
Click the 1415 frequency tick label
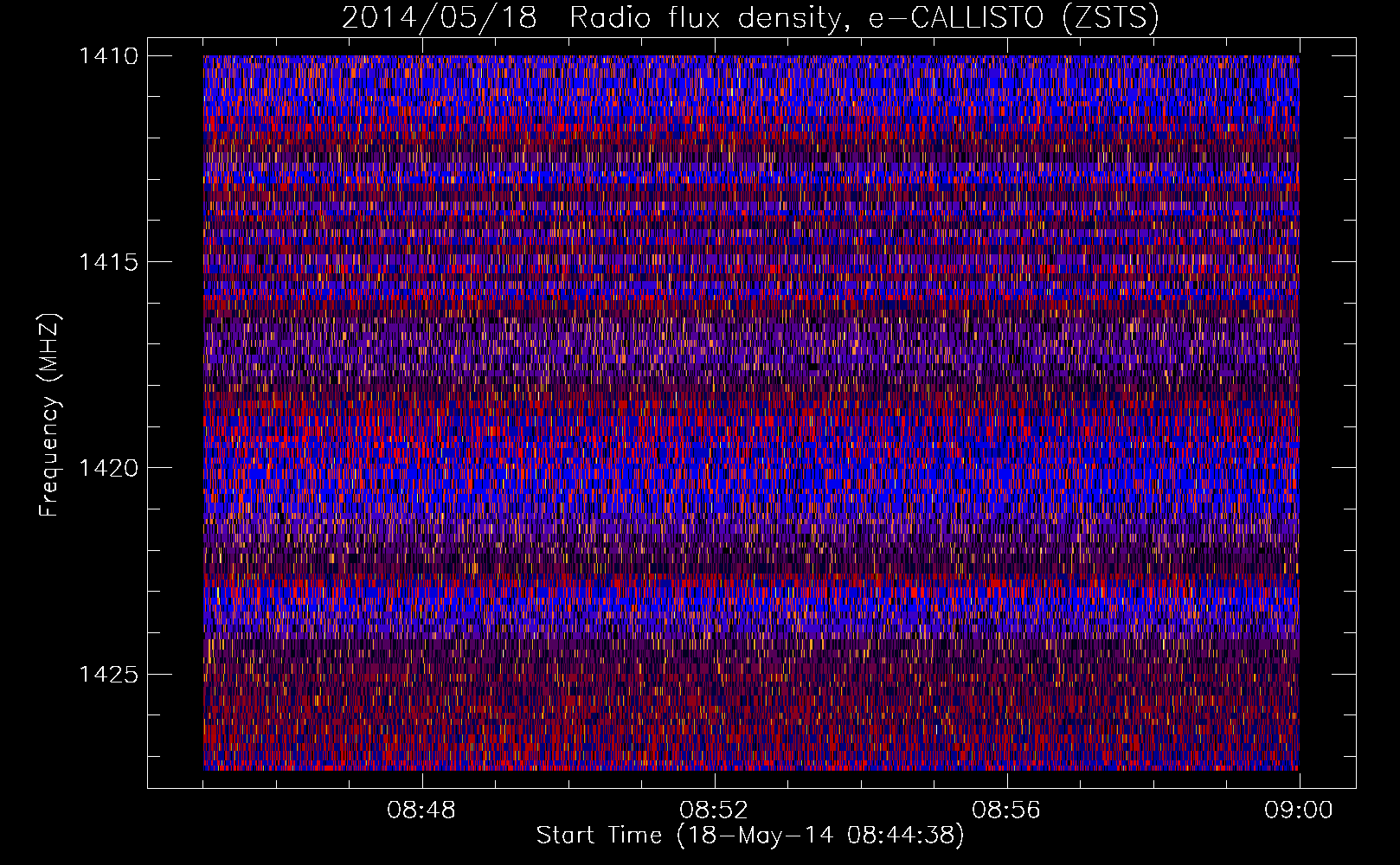[108, 262]
